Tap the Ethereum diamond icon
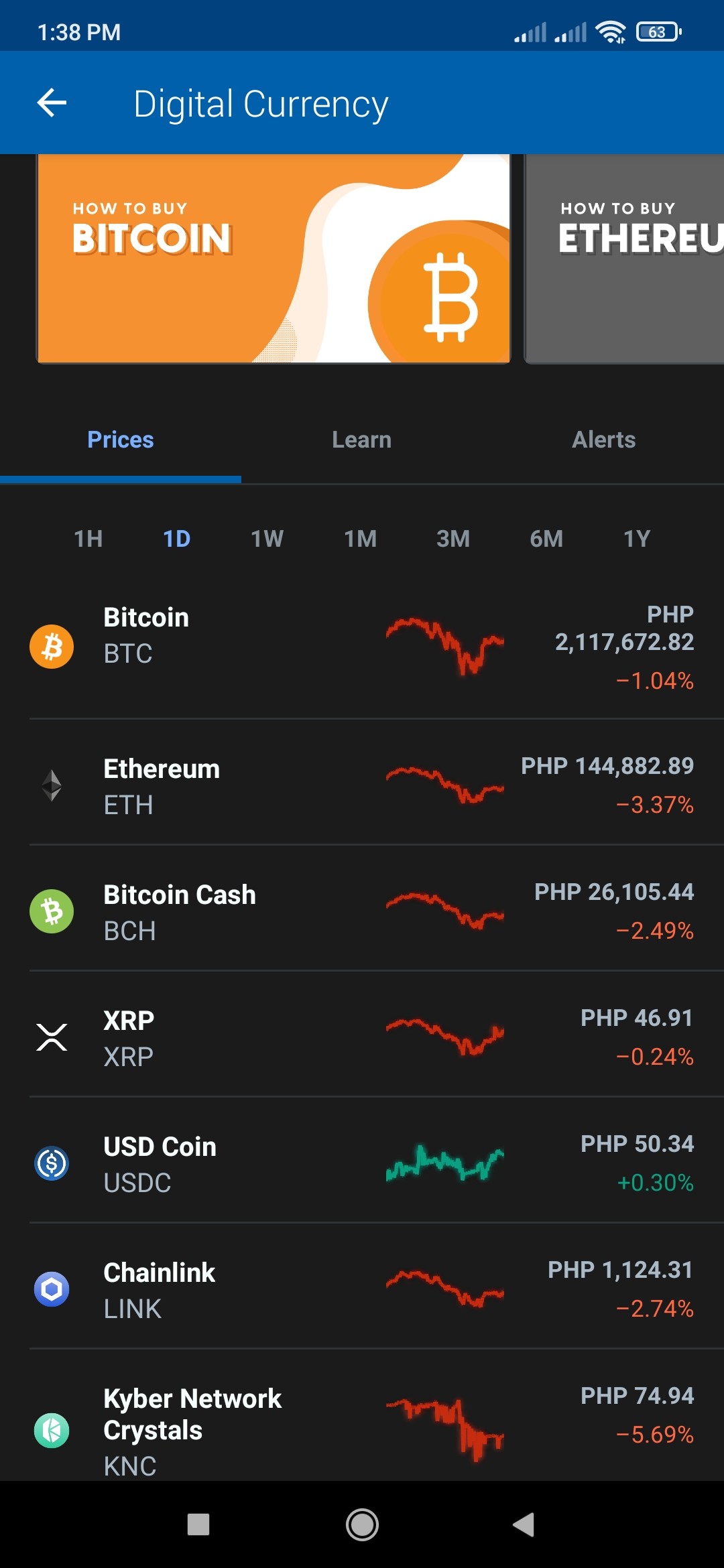This screenshot has width=724, height=1568. click(52, 785)
